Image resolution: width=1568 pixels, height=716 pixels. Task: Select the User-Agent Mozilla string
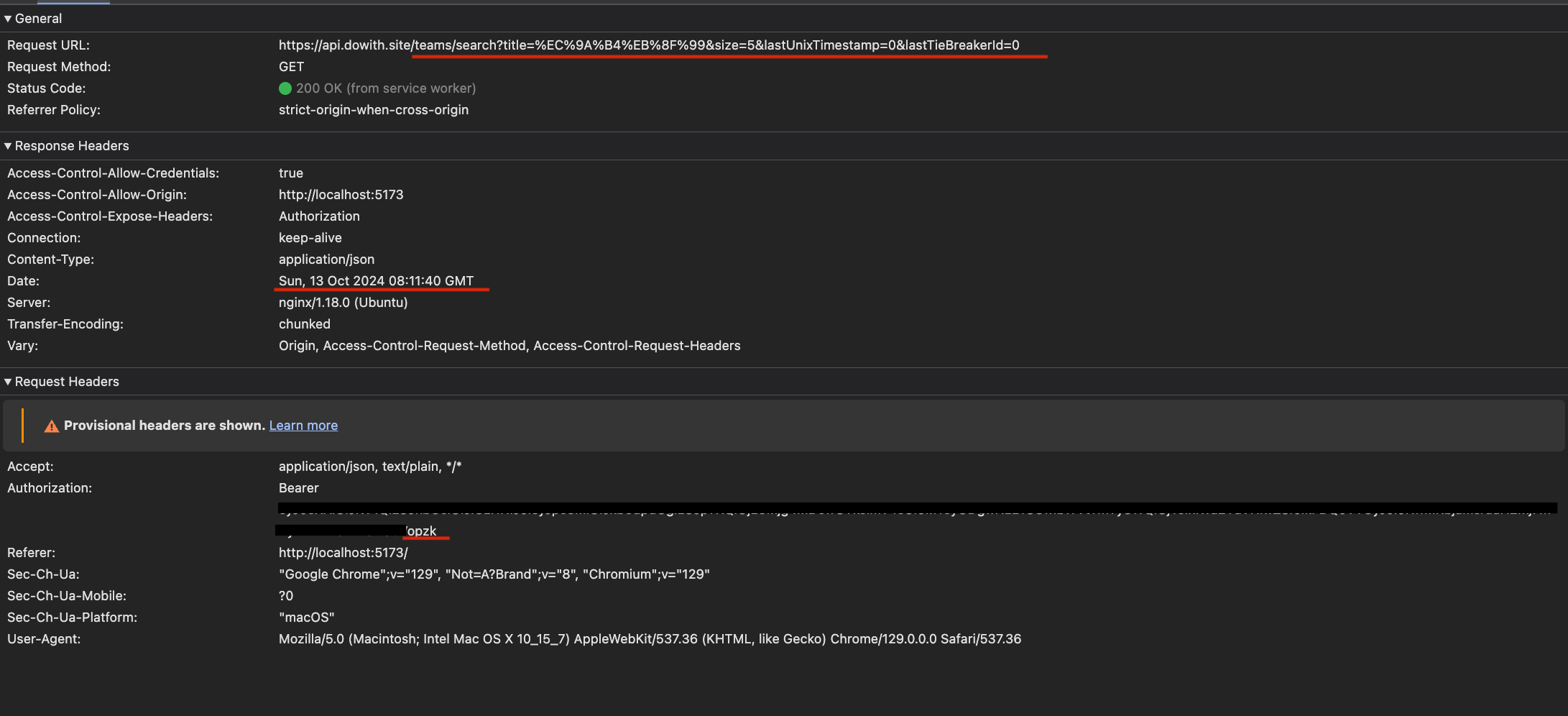[650, 639]
